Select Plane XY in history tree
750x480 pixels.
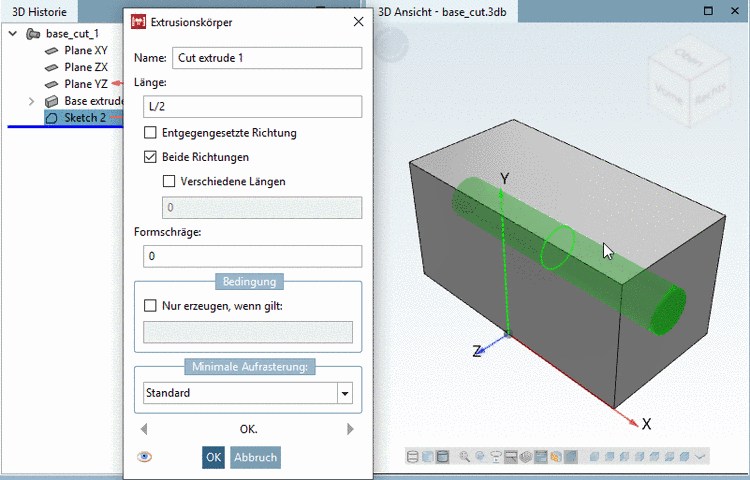pos(86,50)
